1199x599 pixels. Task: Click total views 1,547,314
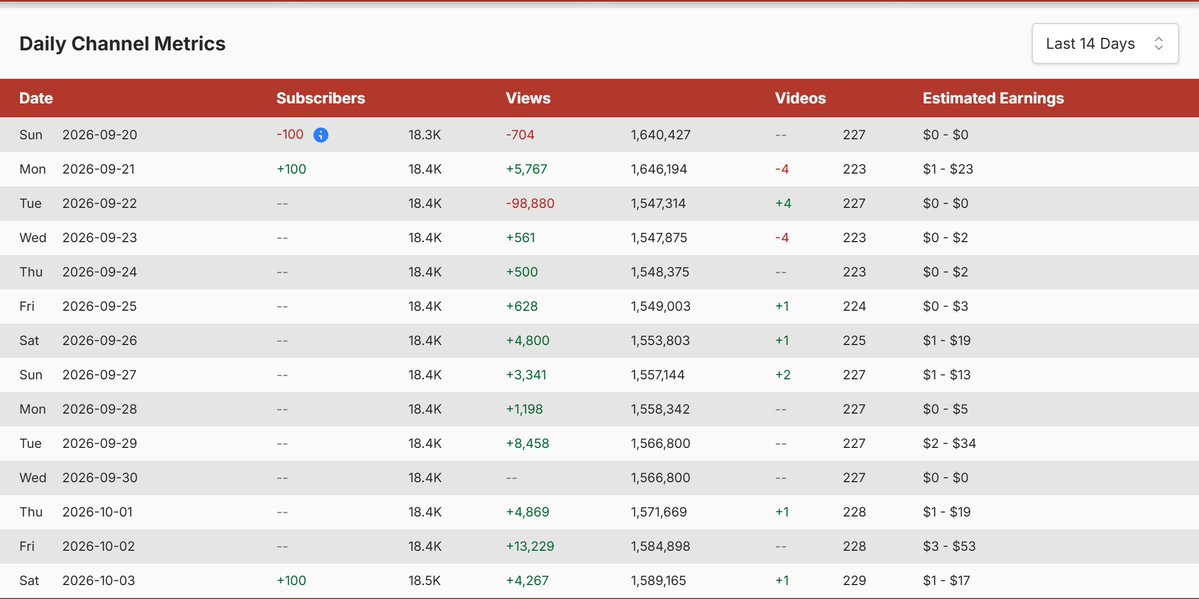[x=658, y=203]
